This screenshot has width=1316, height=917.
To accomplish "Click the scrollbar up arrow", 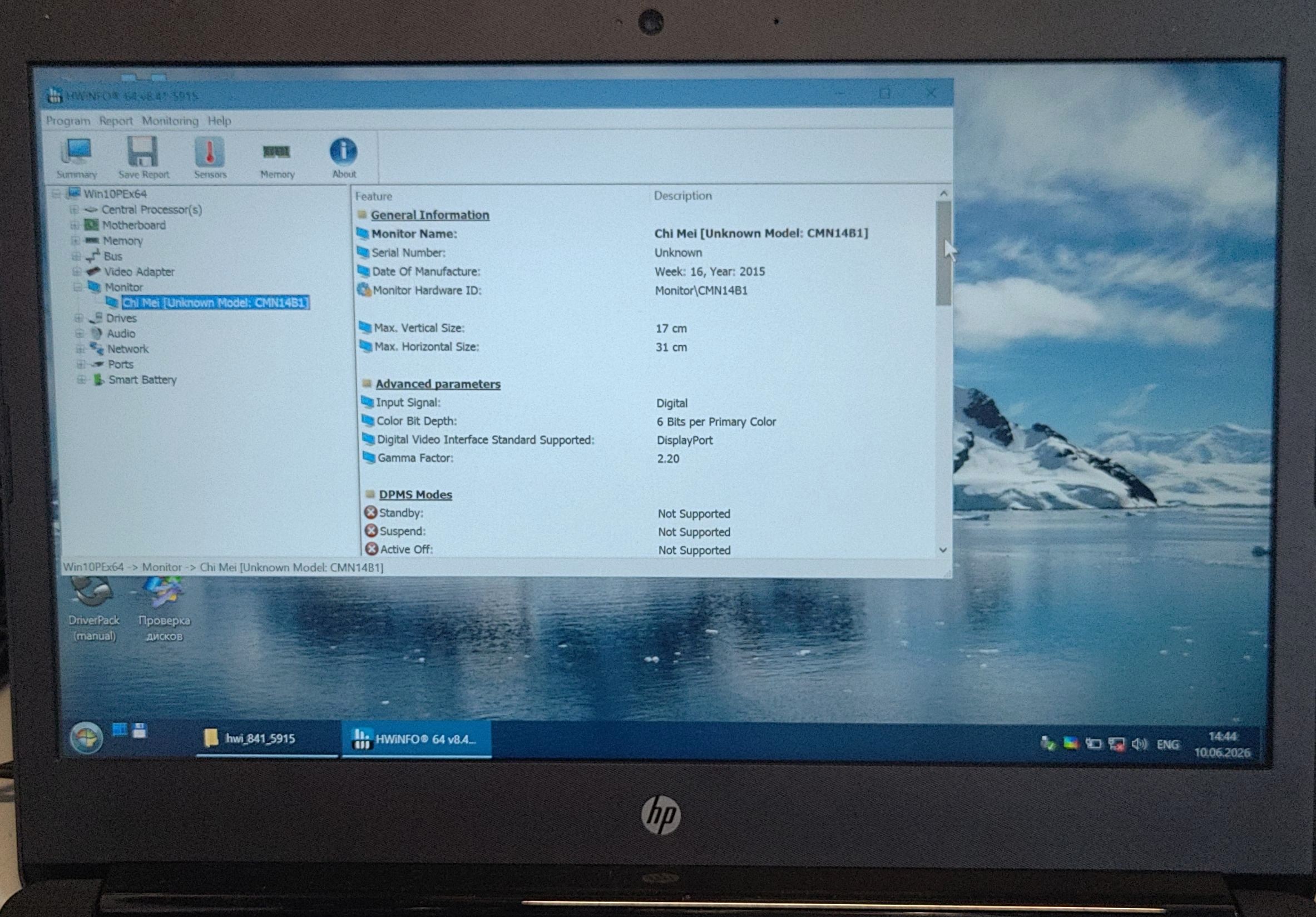I will 943,194.
